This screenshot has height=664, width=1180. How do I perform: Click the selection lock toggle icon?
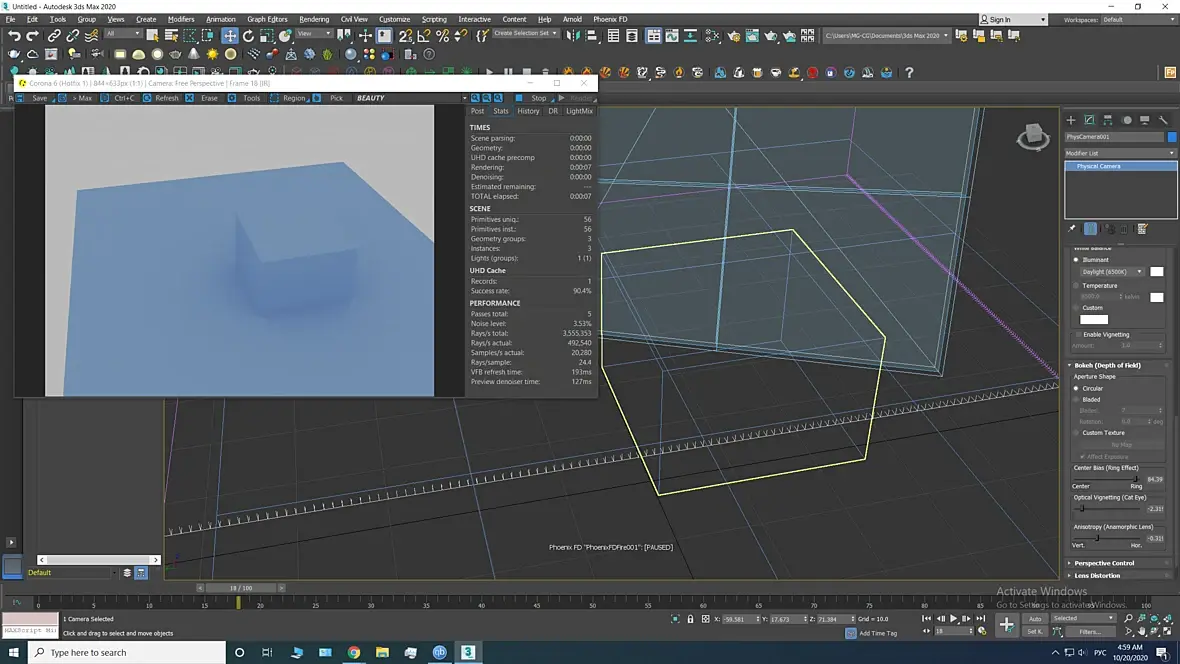tap(691, 620)
